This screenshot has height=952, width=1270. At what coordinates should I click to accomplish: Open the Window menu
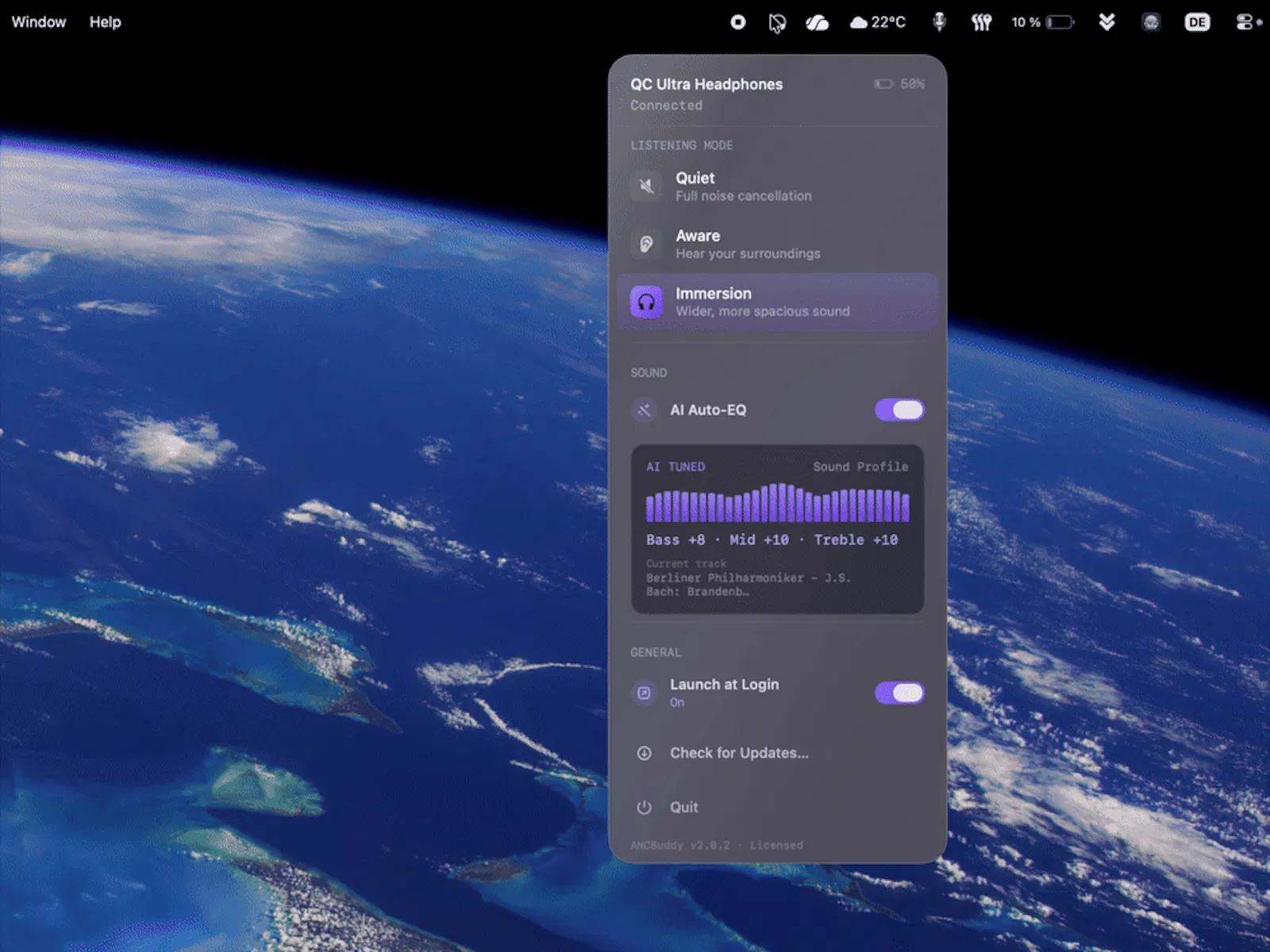(x=39, y=22)
